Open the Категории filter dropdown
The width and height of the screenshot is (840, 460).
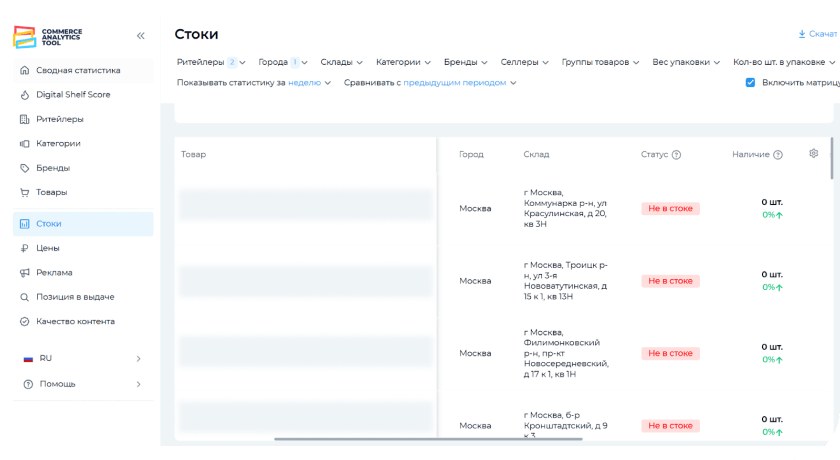tap(403, 62)
